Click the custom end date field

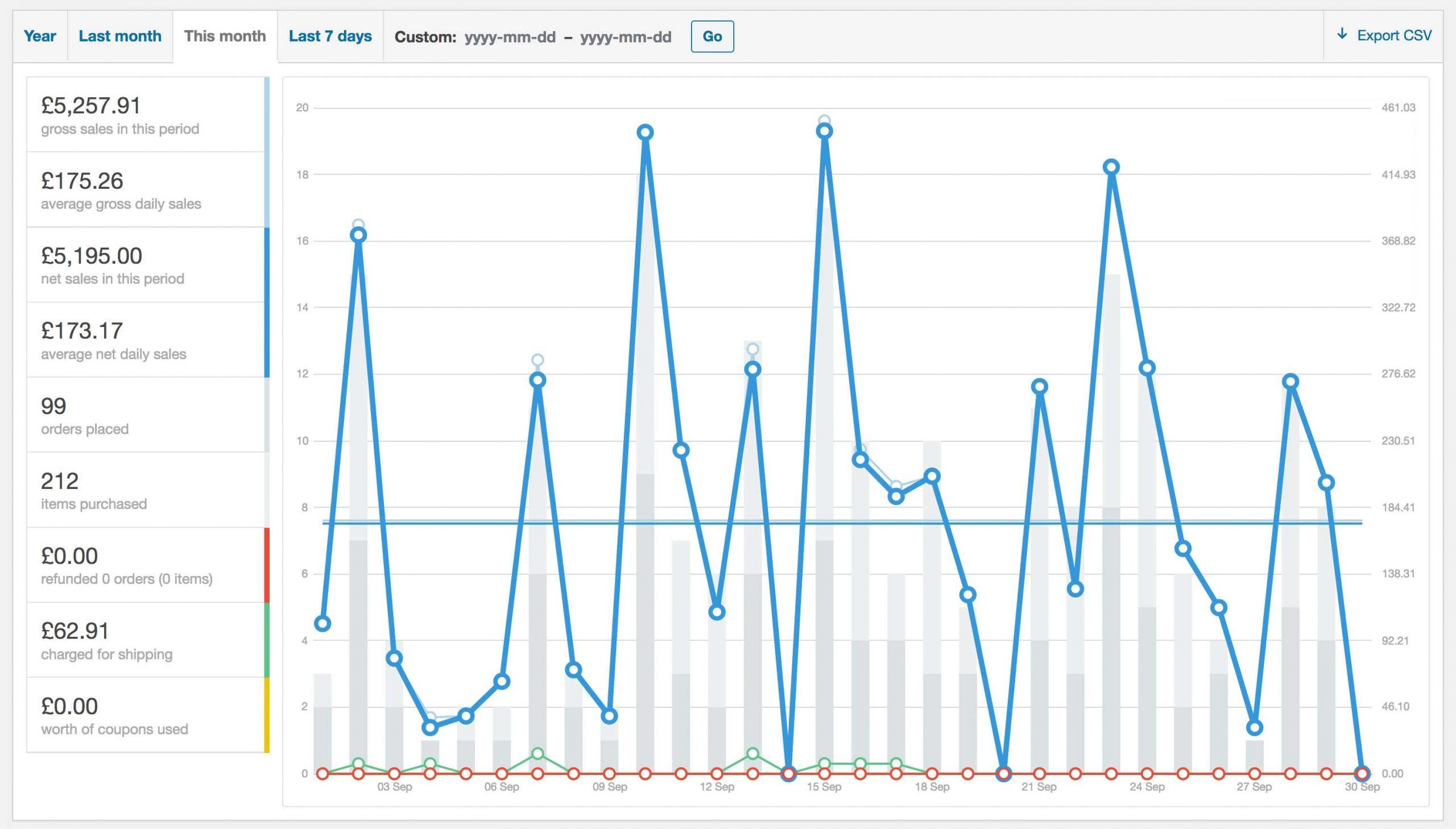(626, 37)
